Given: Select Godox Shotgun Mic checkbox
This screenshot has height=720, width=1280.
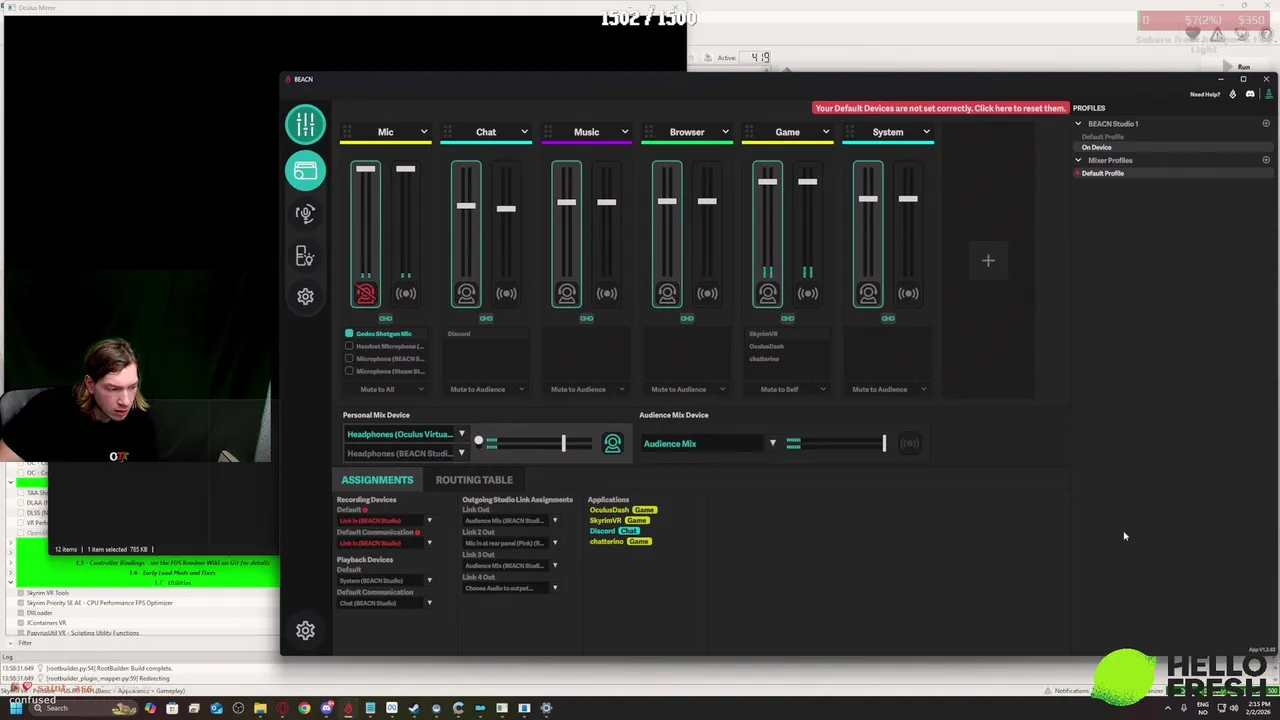Looking at the screenshot, I should pyautogui.click(x=349, y=334).
